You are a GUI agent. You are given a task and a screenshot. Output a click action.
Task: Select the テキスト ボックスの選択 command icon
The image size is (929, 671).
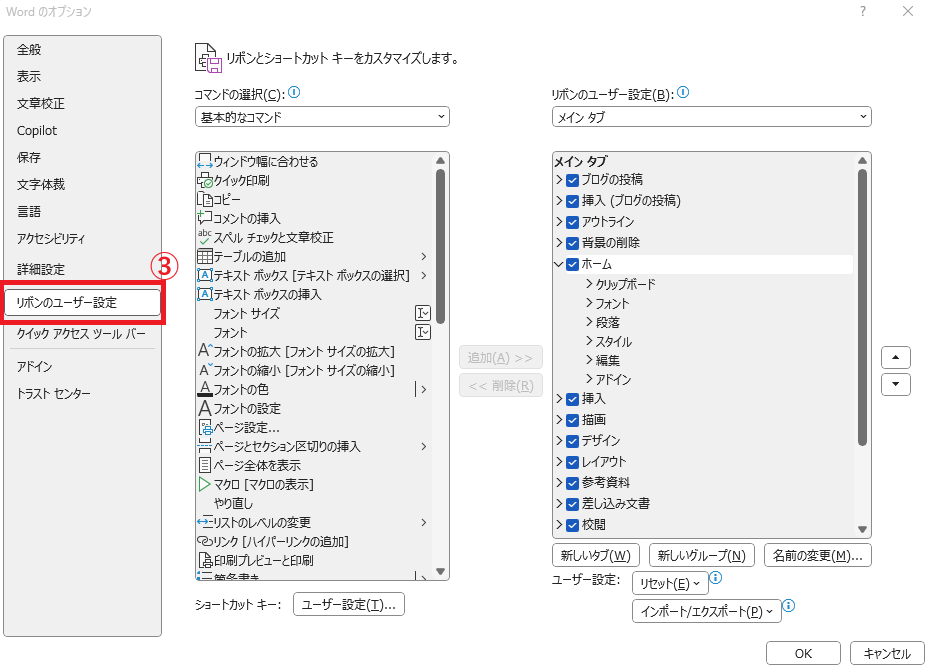tap(204, 275)
